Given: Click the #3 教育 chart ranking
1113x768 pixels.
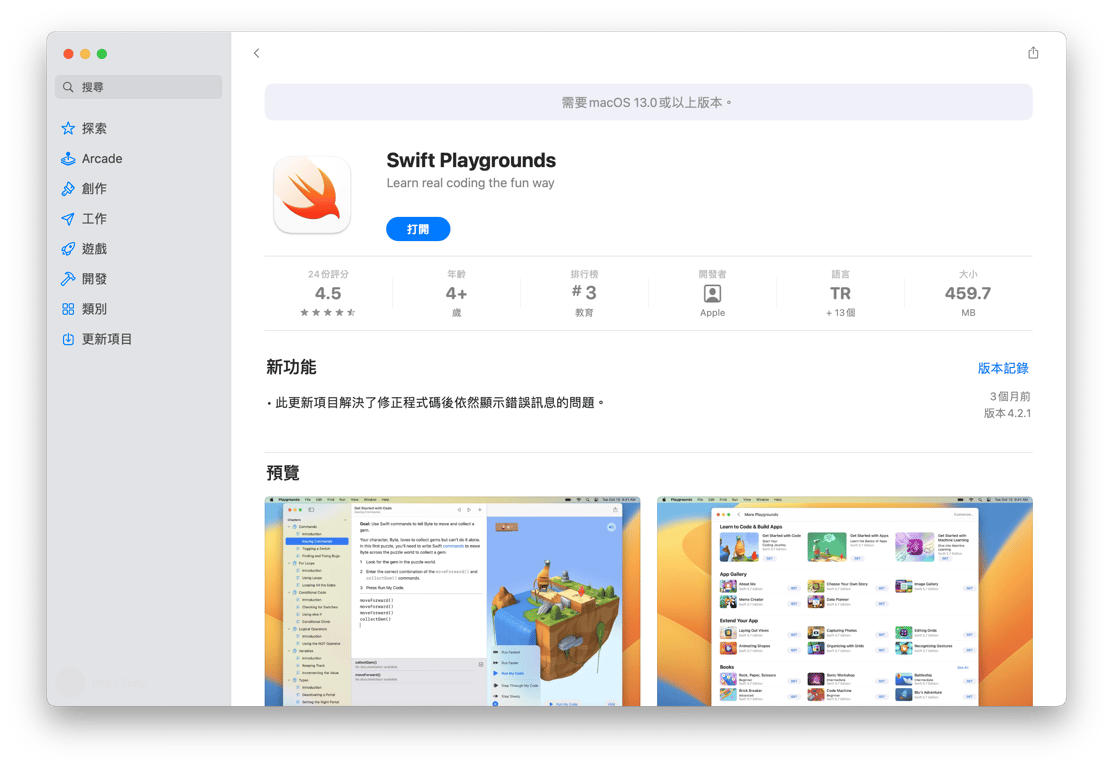Looking at the screenshot, I should [584, 292].
